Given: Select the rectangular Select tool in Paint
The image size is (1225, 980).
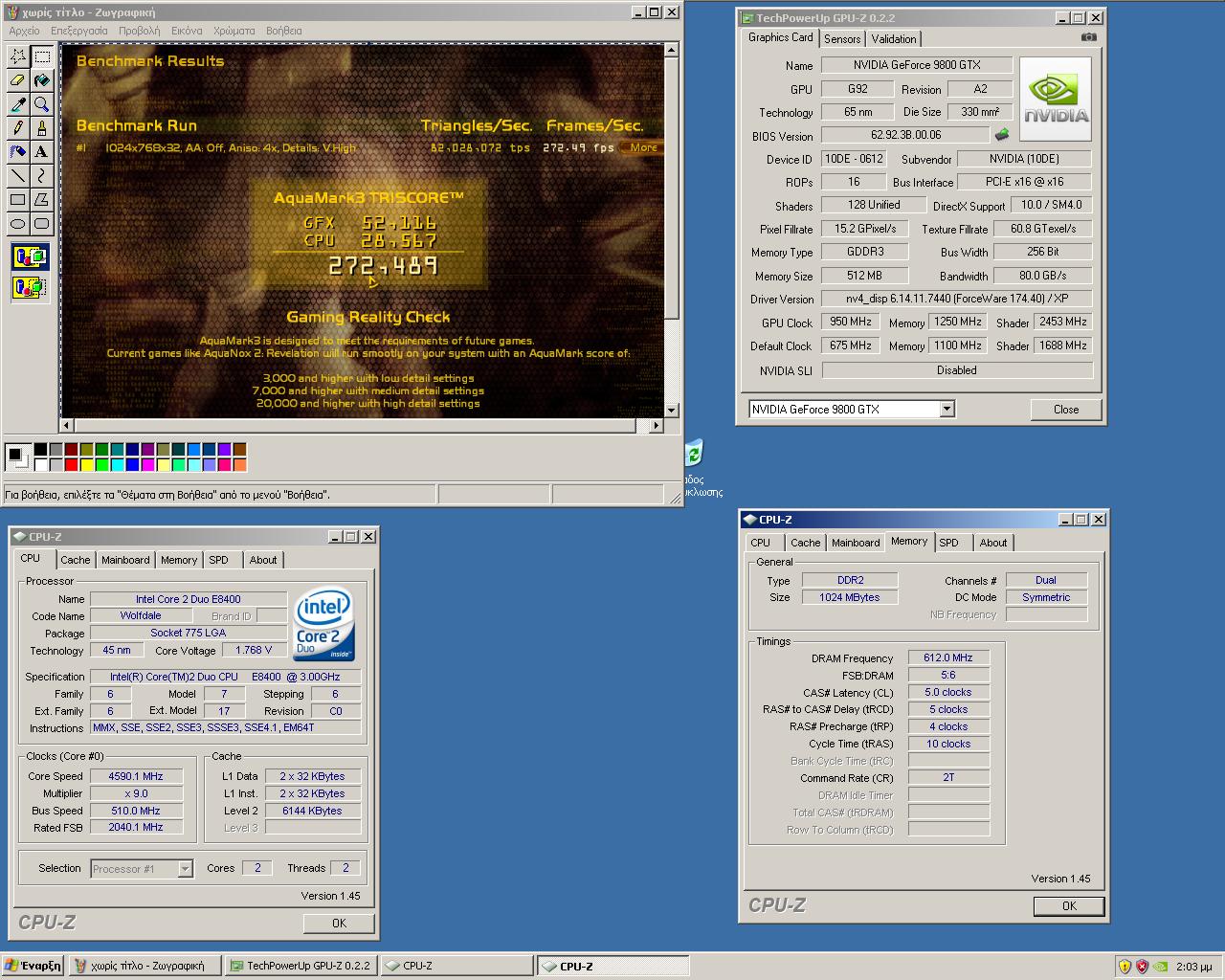Looking at the screenshot, I should click(42, 56).
